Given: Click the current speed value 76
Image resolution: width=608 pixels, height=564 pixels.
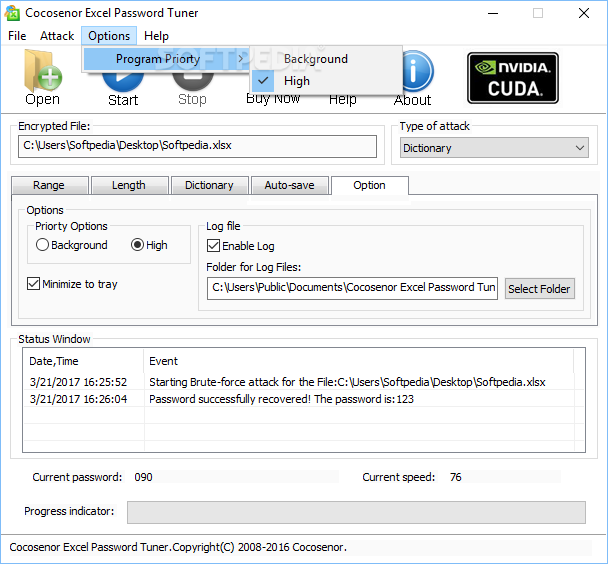Looking at the screenshot, I should coord(456,477).
